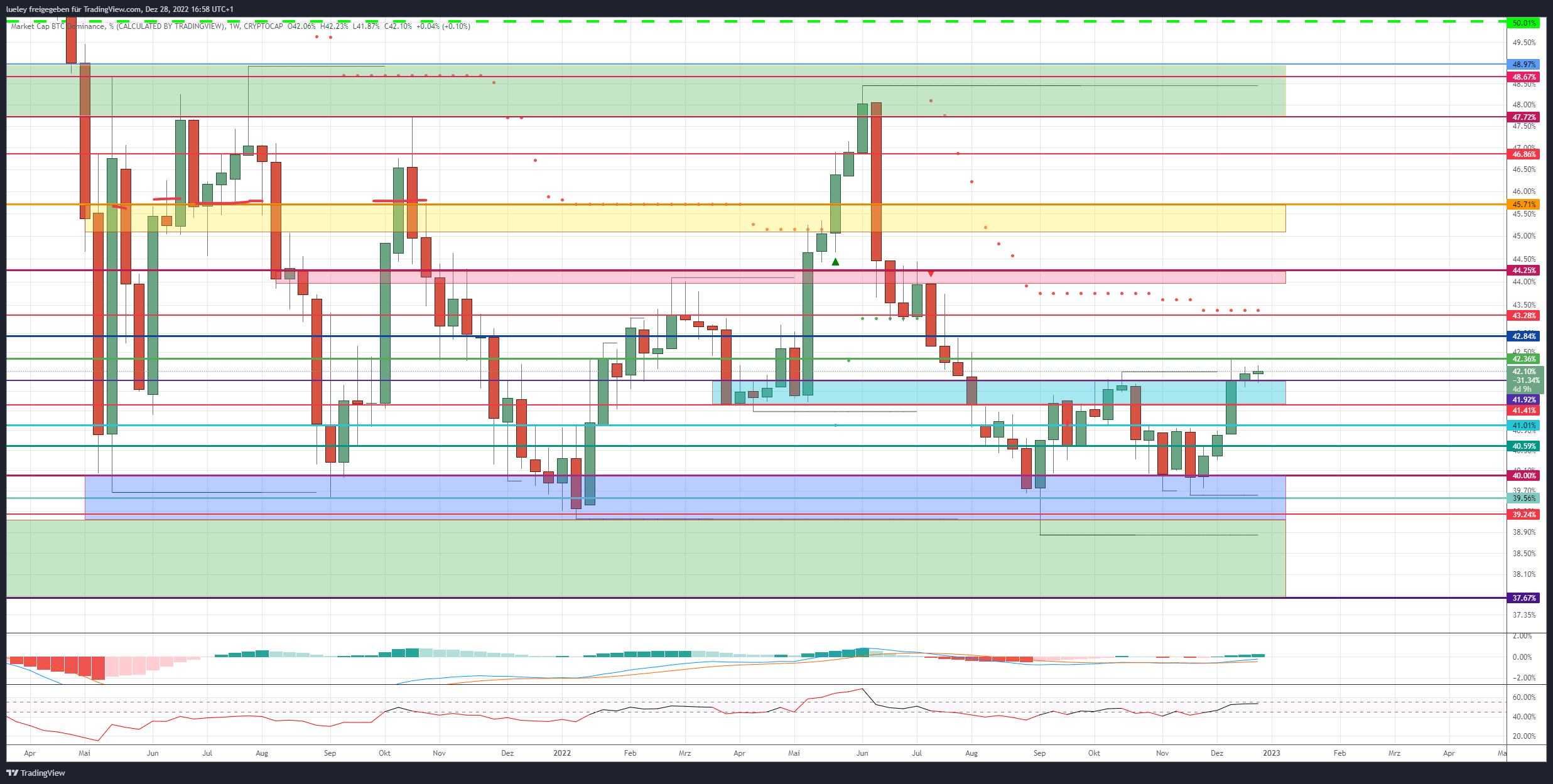Select the teal 40.59% price label
The width and height of the screenshot is (1553, 784).
[1523, 447]
